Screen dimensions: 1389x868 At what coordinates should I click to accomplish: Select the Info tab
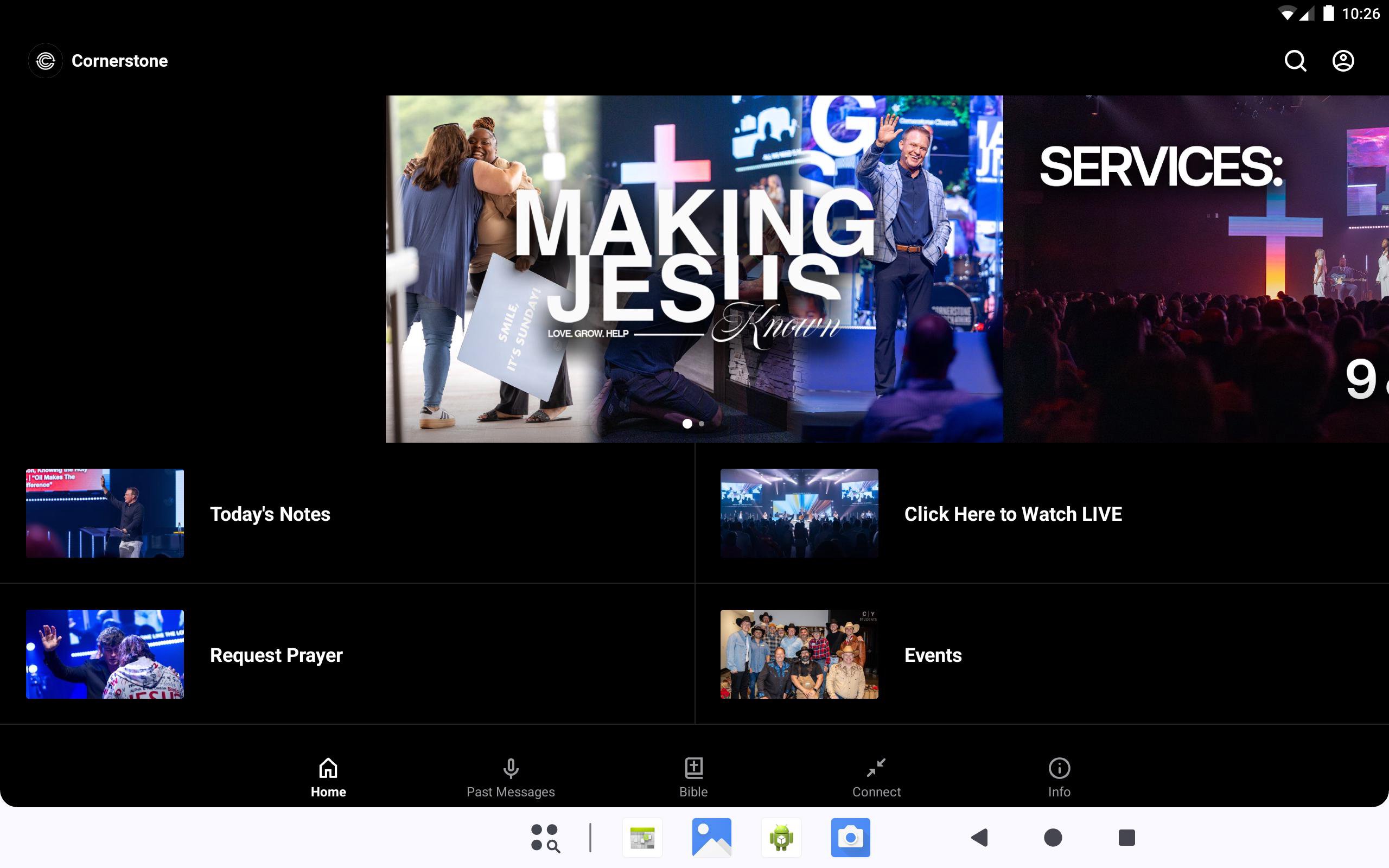[1059, 777]
